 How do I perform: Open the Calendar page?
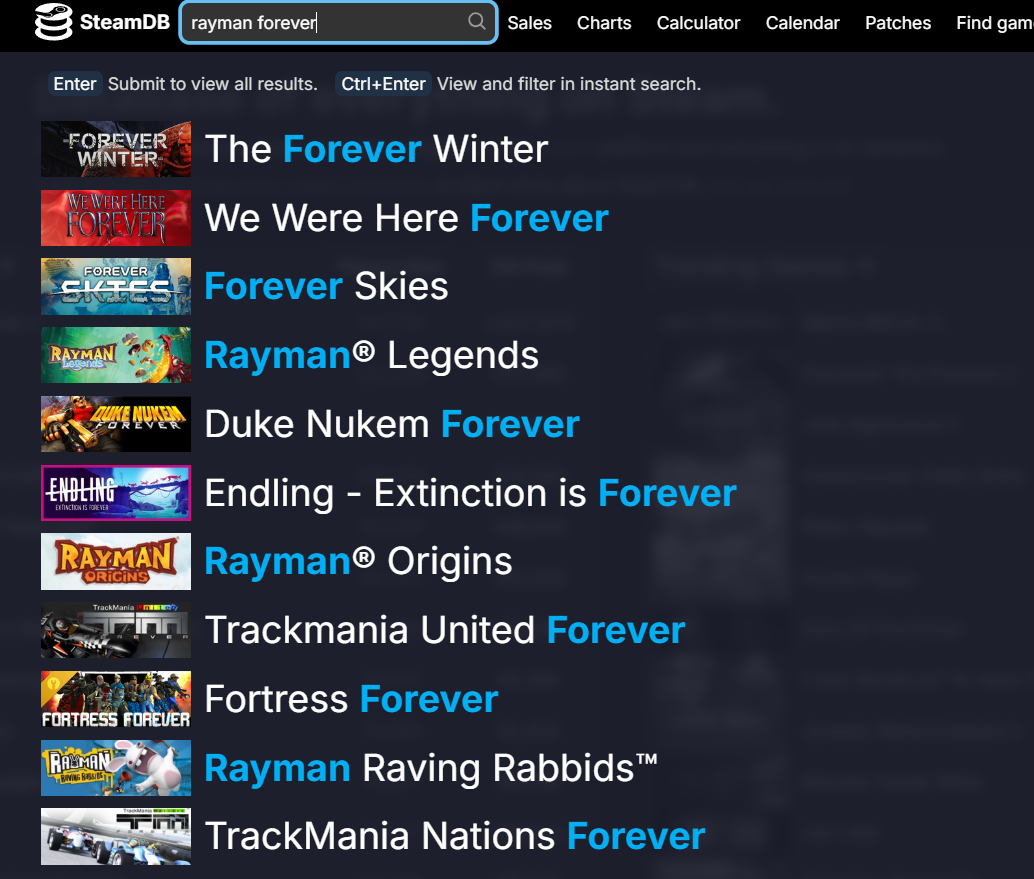pos(803,23)
